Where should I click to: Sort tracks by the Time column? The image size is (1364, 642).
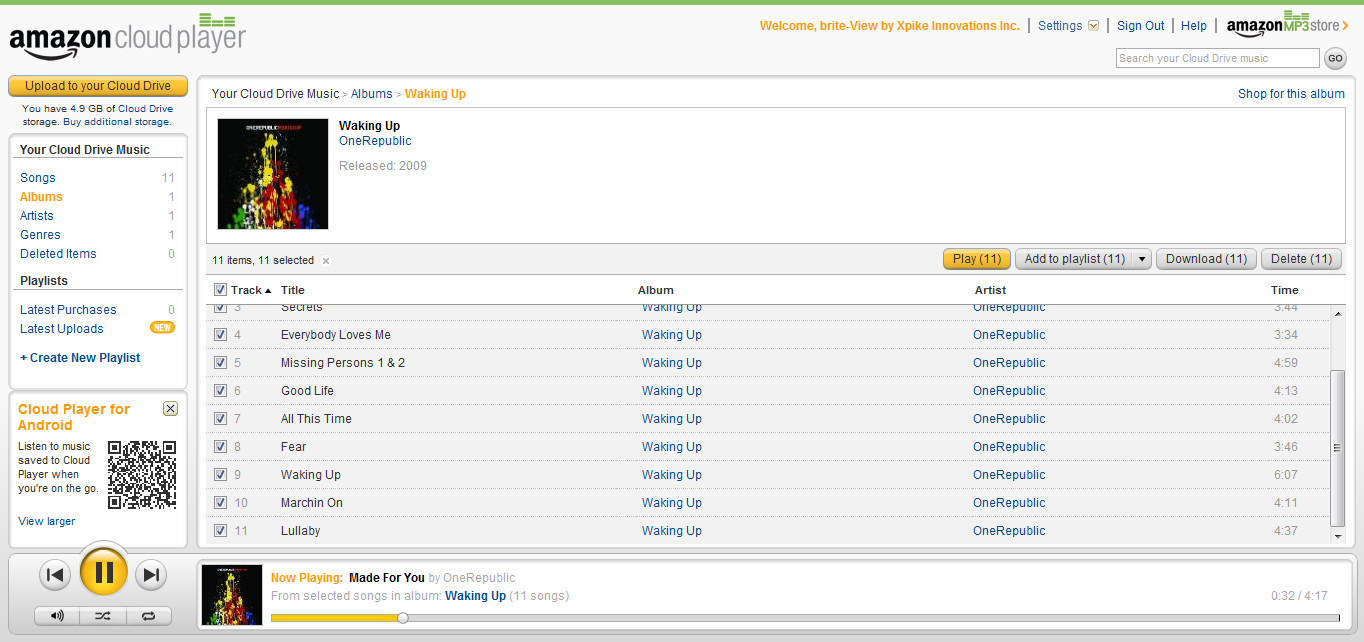coord(1285,290)
